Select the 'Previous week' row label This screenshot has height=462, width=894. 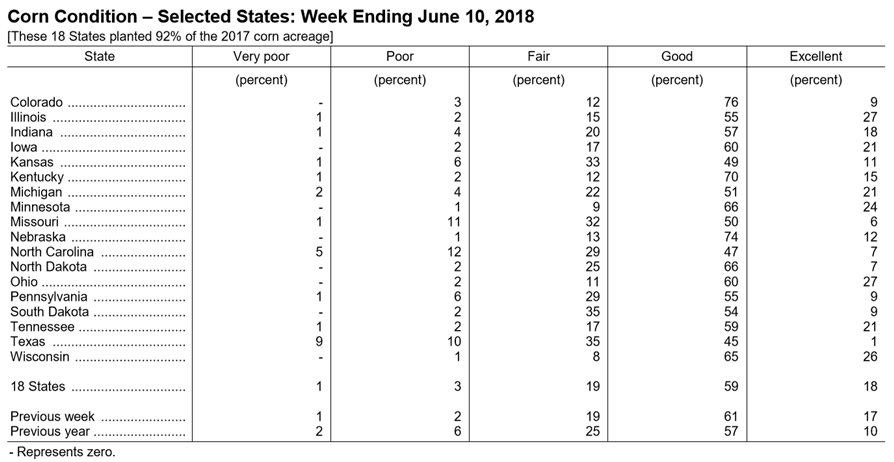(x=52, y=416)
